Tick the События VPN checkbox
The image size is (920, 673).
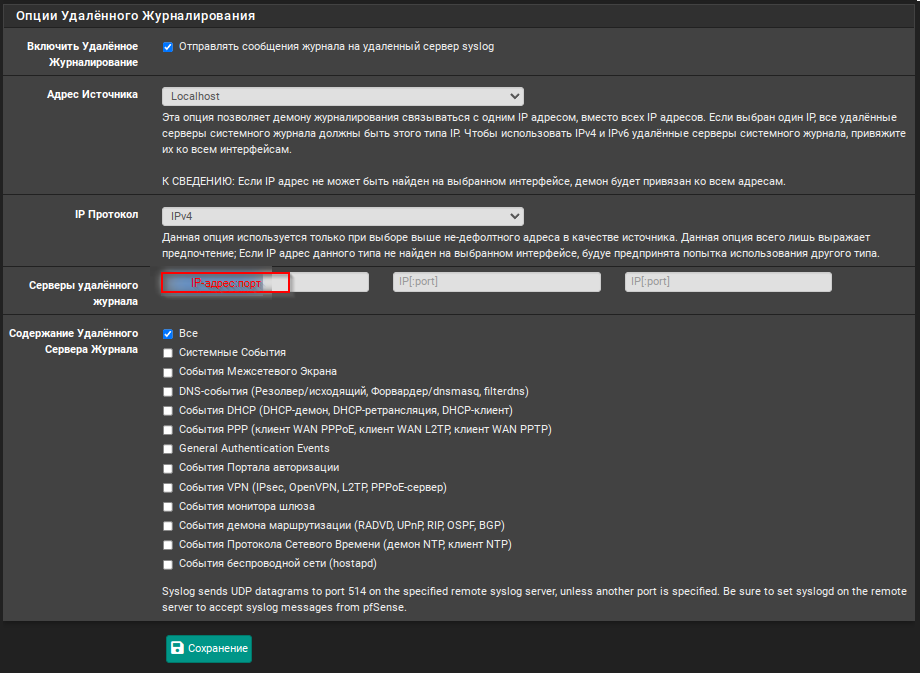[x=168, y=488]
